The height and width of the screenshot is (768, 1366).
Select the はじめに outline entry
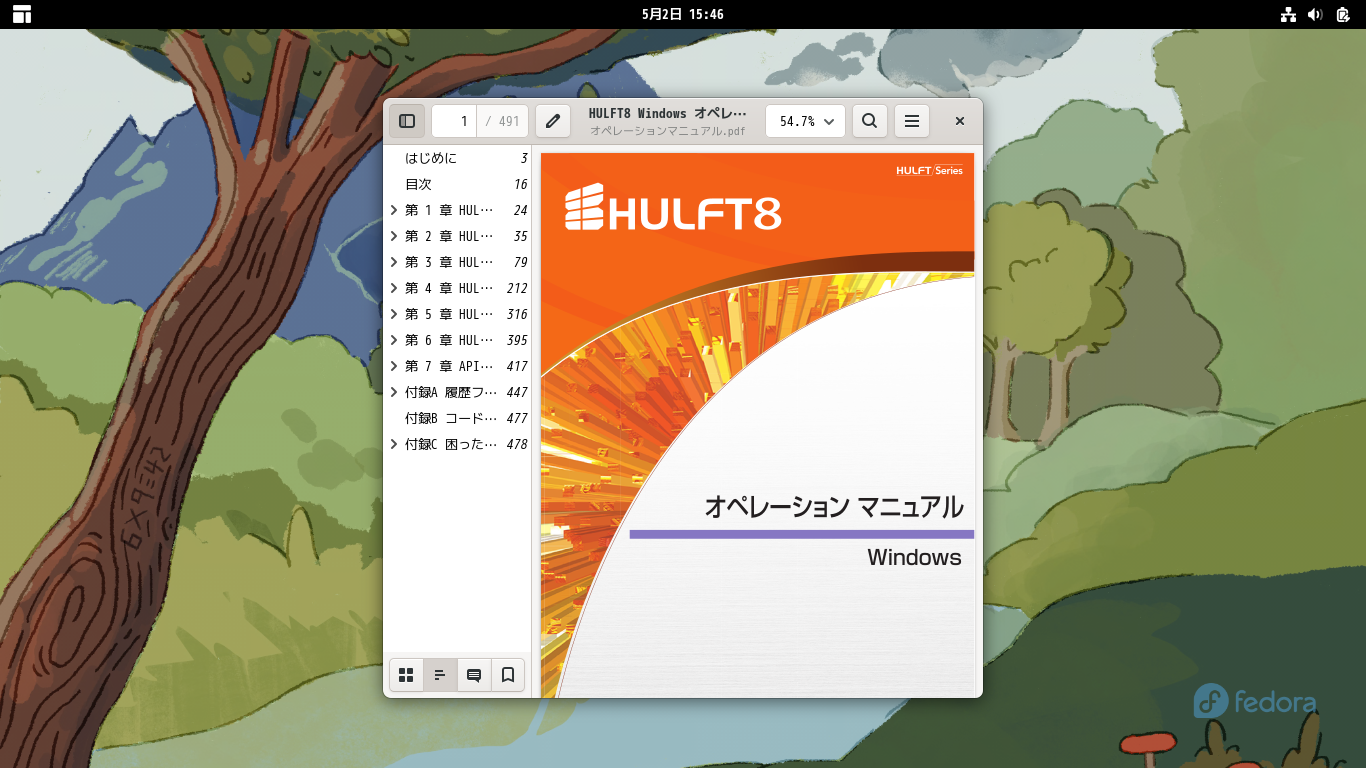(431, 158)
